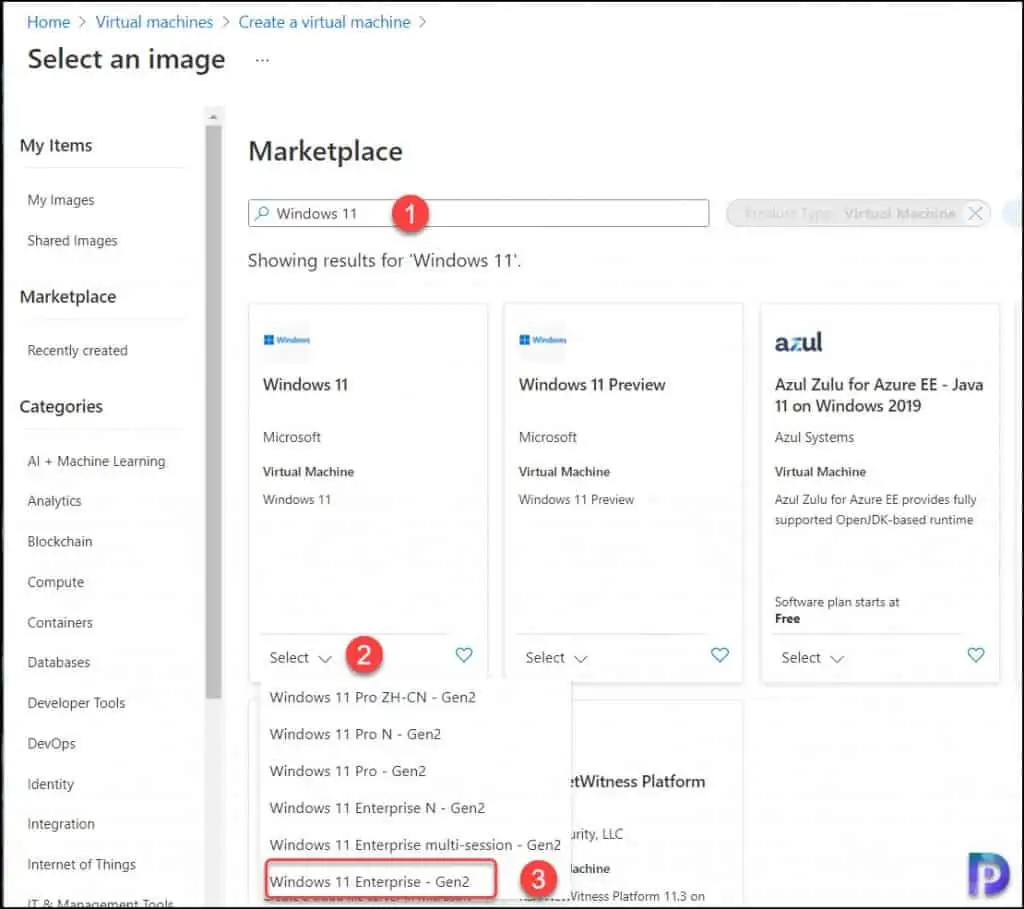
Task: Select the DevOps category
Action: click(52, 743)
